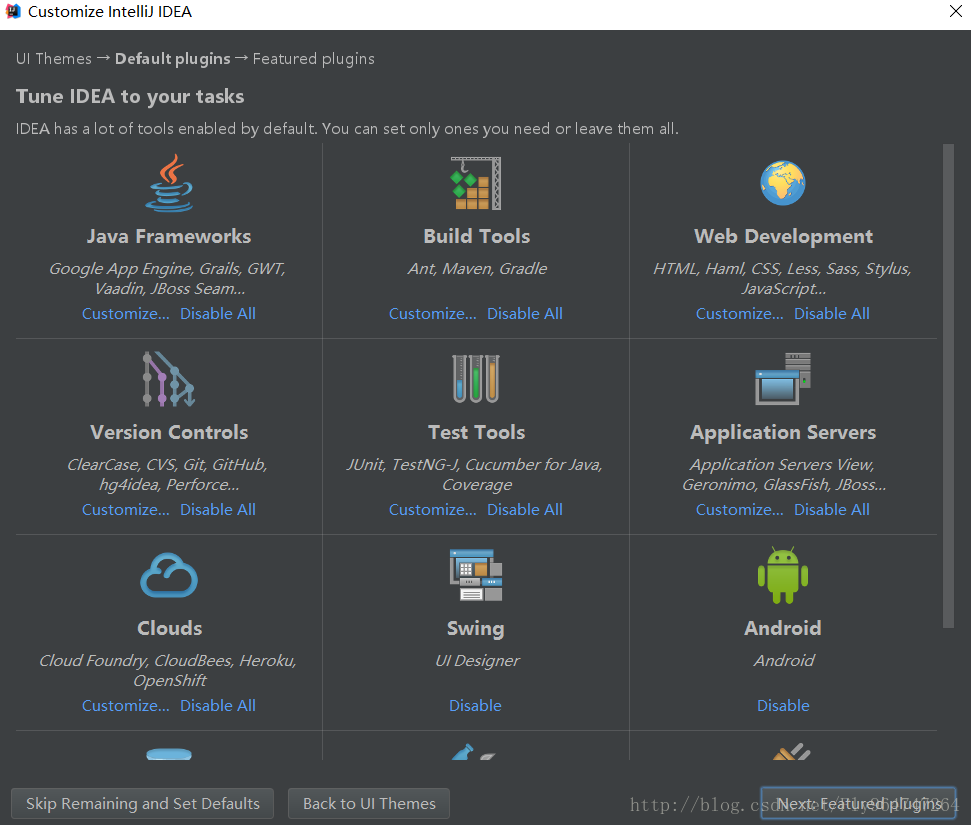Screen dimensions: 971x825
Task: Click the Java Frameworks heading
Action: (169, 236)
